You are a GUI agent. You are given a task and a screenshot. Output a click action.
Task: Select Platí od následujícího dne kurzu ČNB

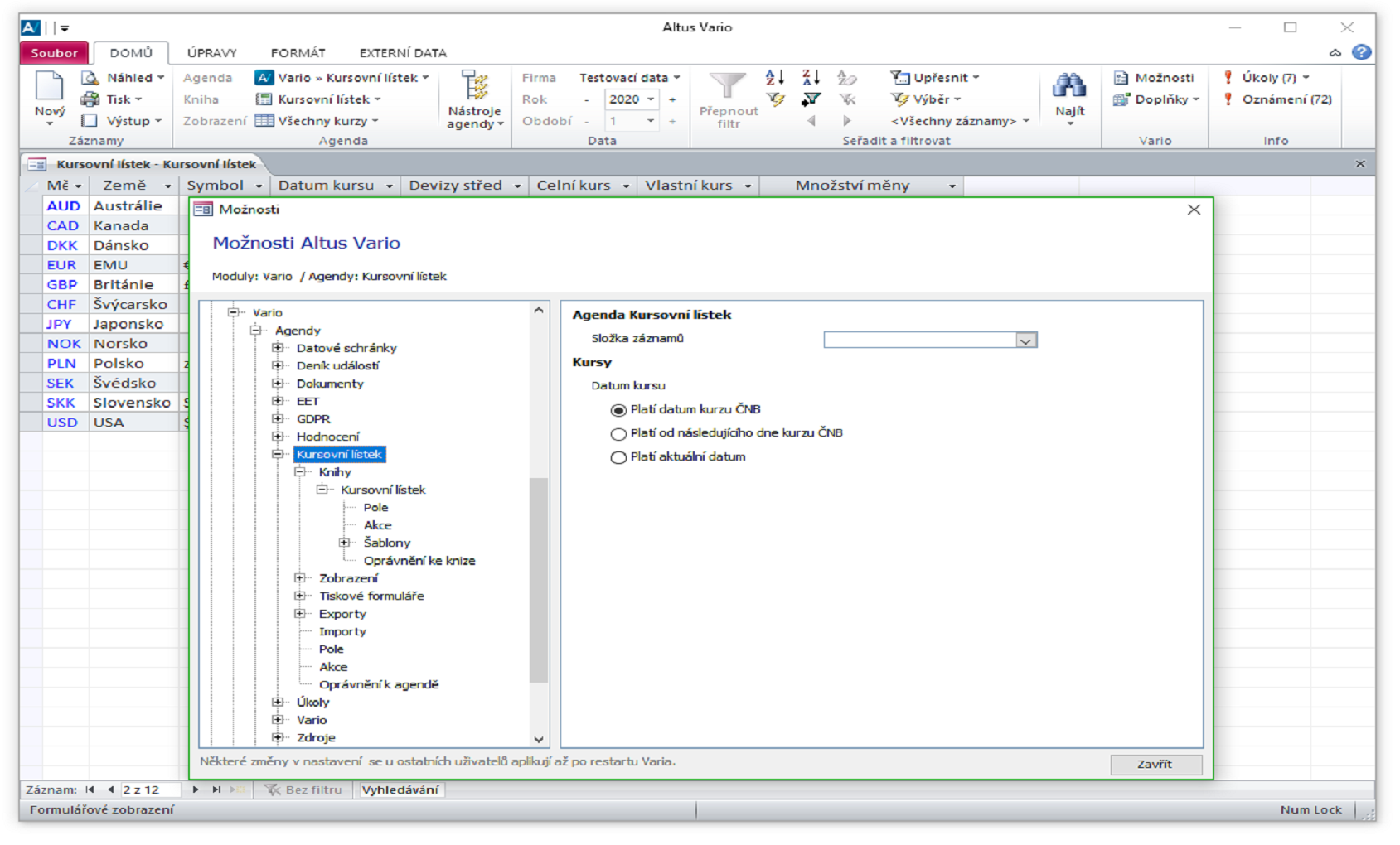point(618,433)
